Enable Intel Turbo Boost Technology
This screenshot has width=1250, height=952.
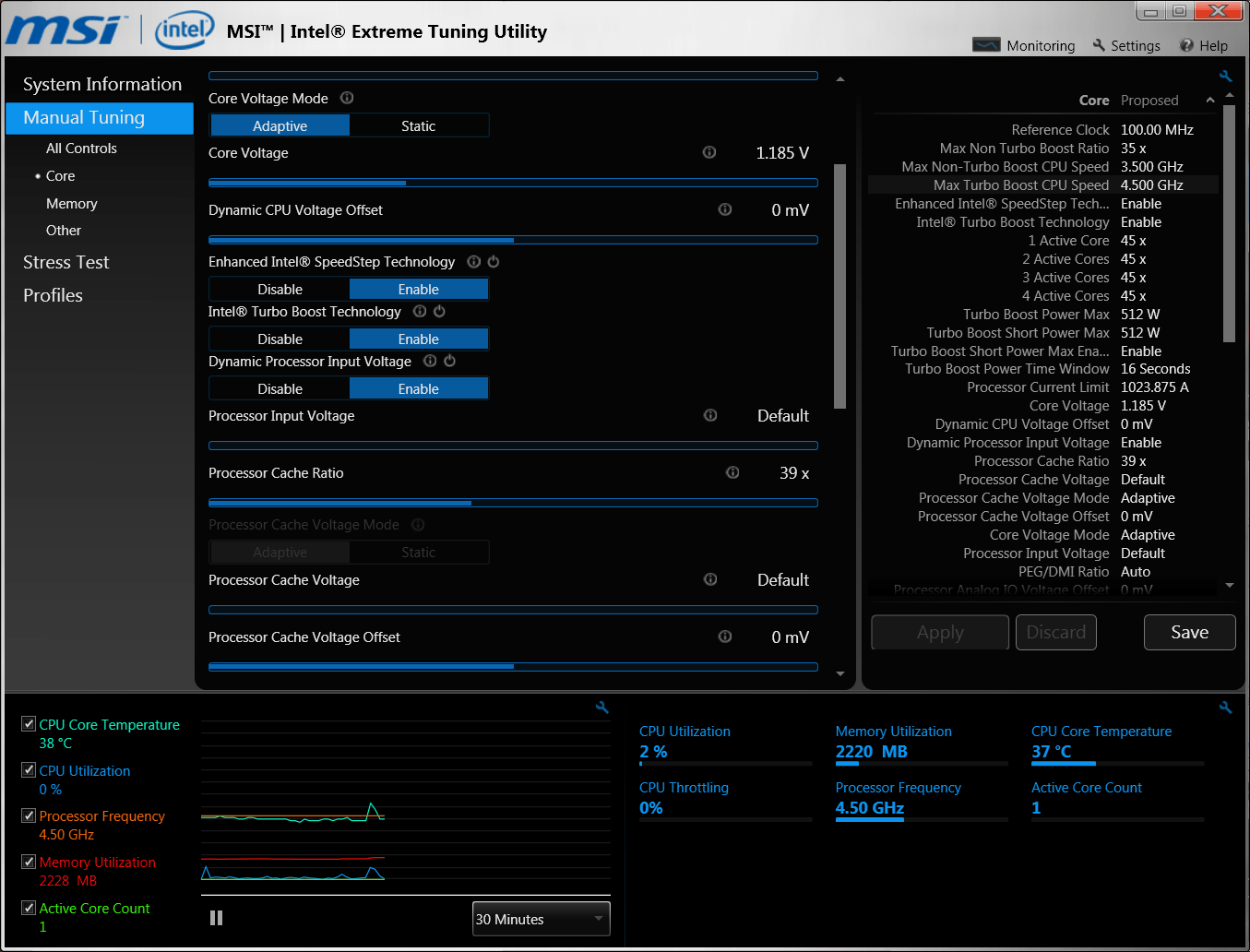[419, 339]
